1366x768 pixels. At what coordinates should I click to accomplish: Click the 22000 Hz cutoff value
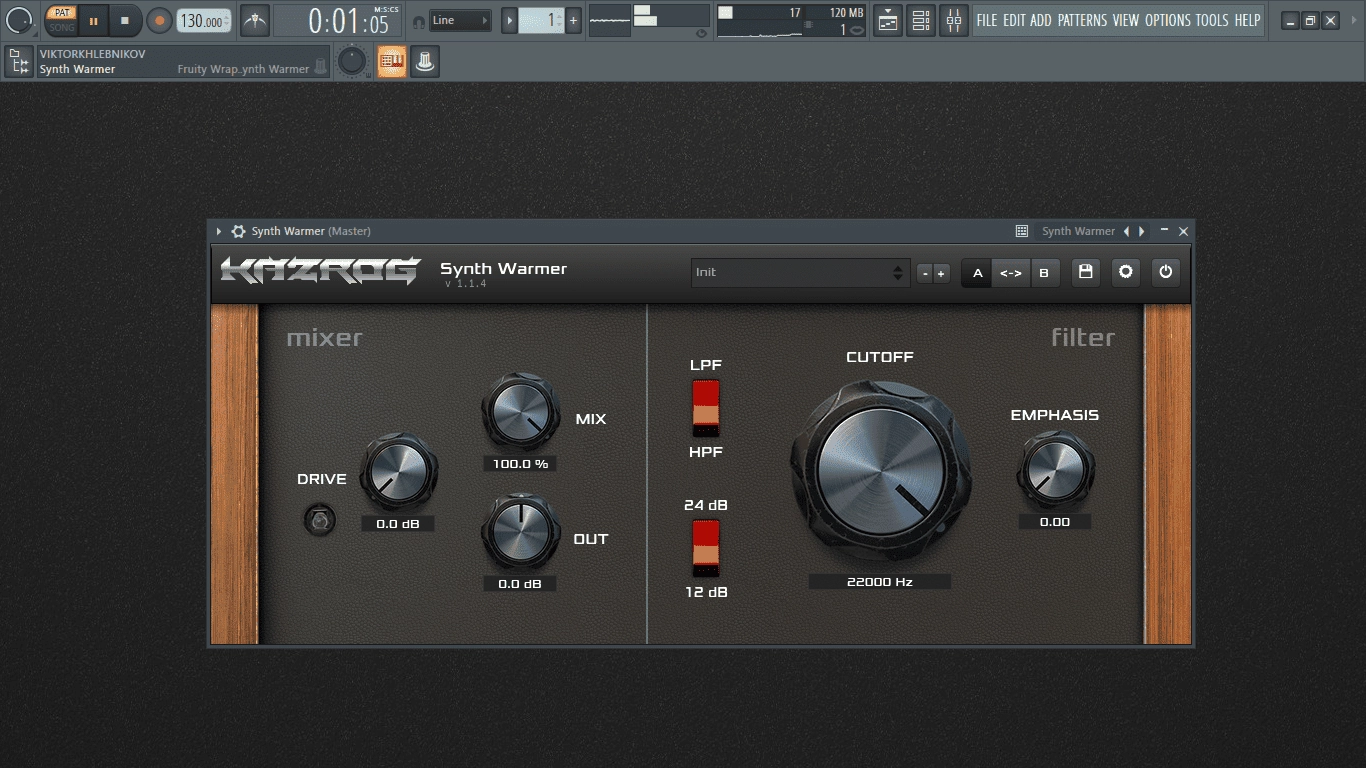pos(880,581)
